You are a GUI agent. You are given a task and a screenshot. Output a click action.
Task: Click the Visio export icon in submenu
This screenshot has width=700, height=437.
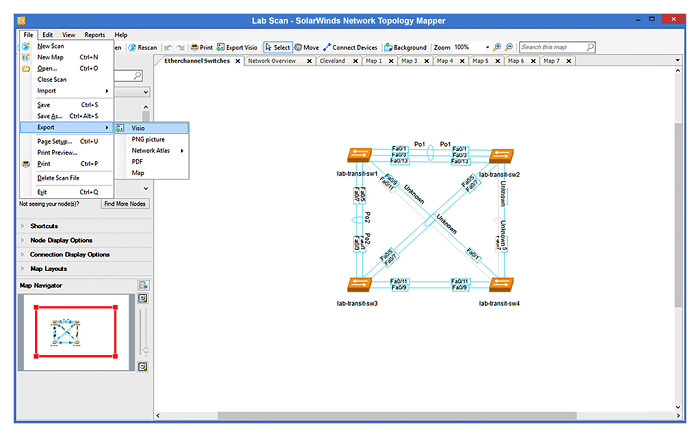[120, 128]
